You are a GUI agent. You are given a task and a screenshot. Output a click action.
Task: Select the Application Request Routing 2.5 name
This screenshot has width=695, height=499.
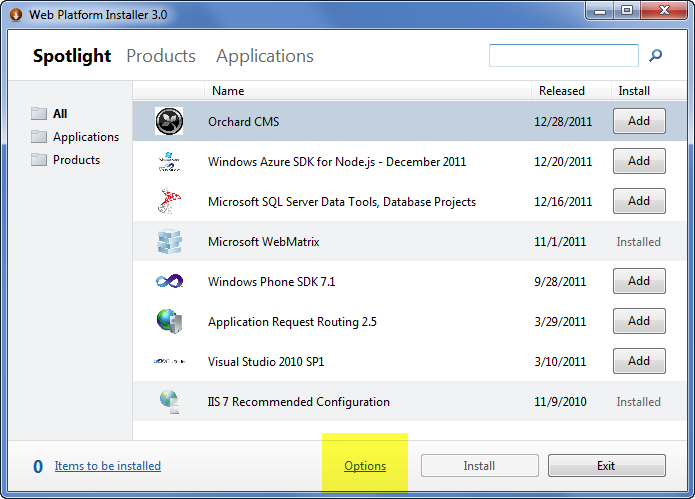click(292, 322)
